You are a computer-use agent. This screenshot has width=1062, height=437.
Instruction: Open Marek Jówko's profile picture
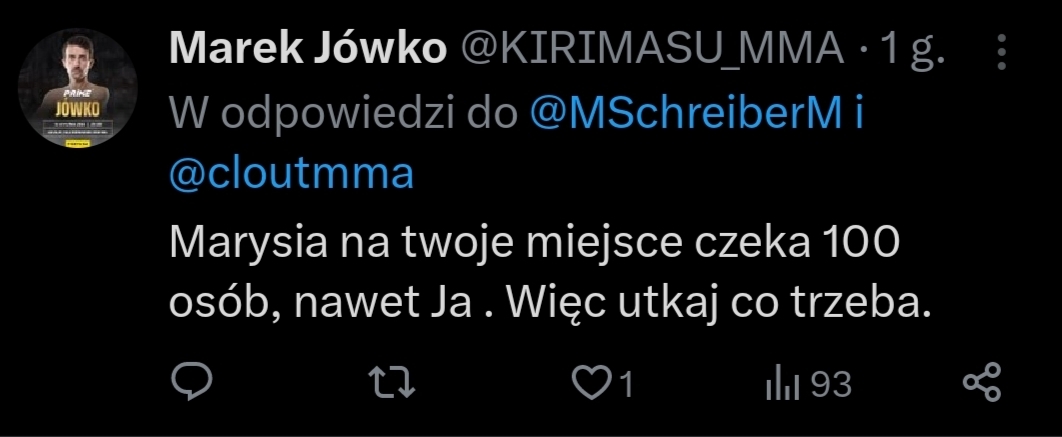click(78, 89)
